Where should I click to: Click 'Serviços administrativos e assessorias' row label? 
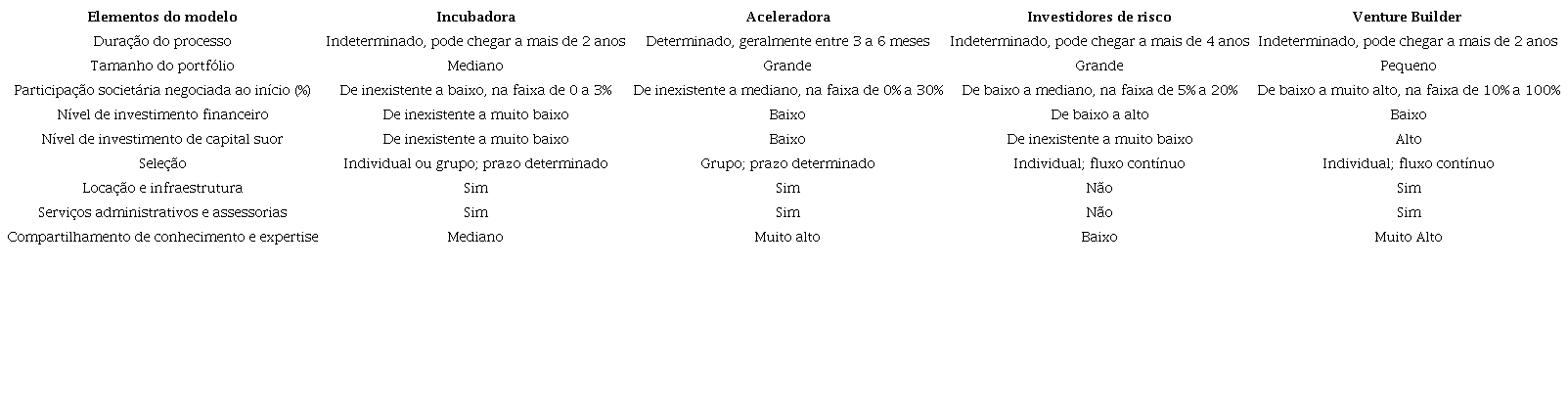(162, 212)
